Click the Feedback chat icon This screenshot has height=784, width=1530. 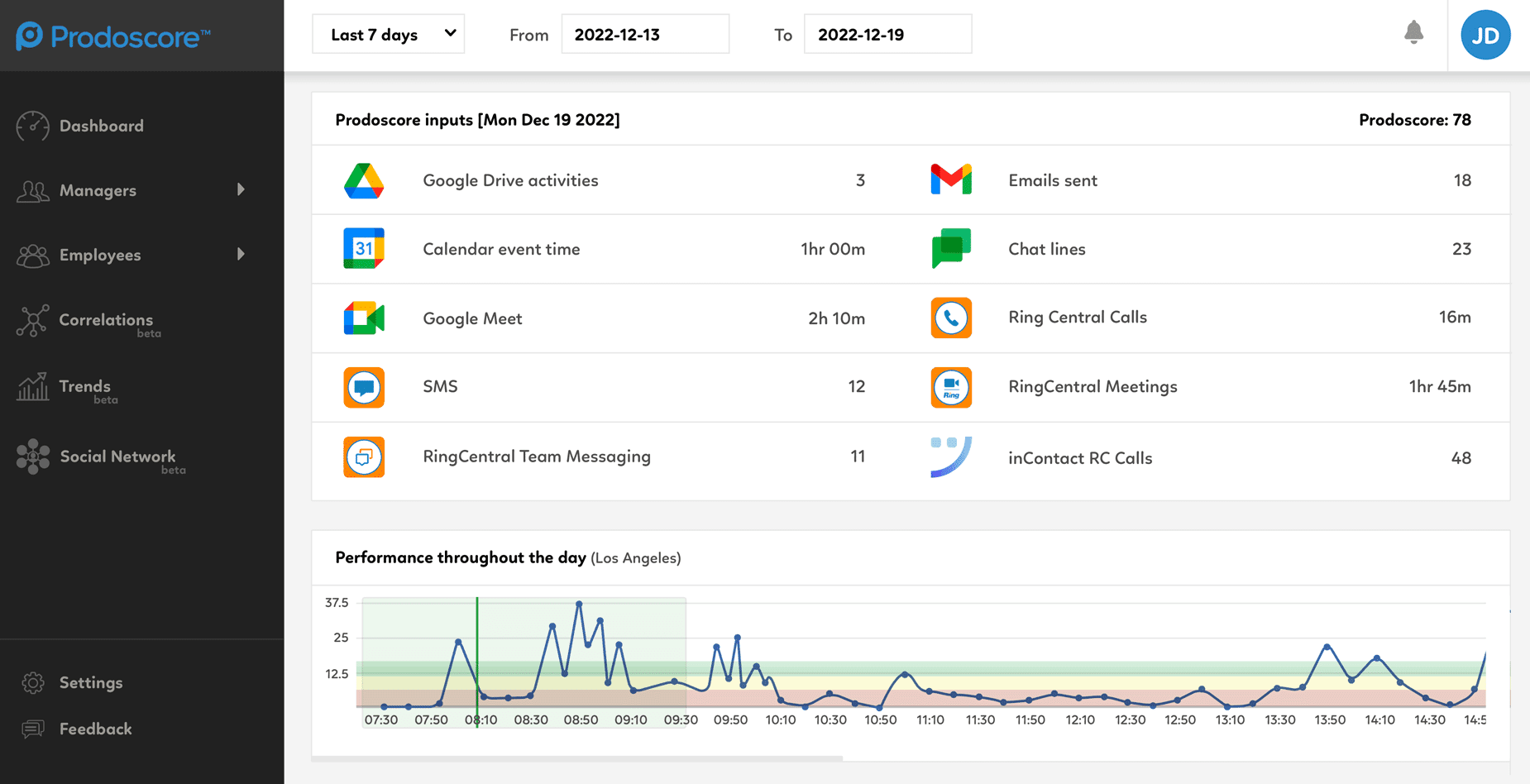pos(33,729)
